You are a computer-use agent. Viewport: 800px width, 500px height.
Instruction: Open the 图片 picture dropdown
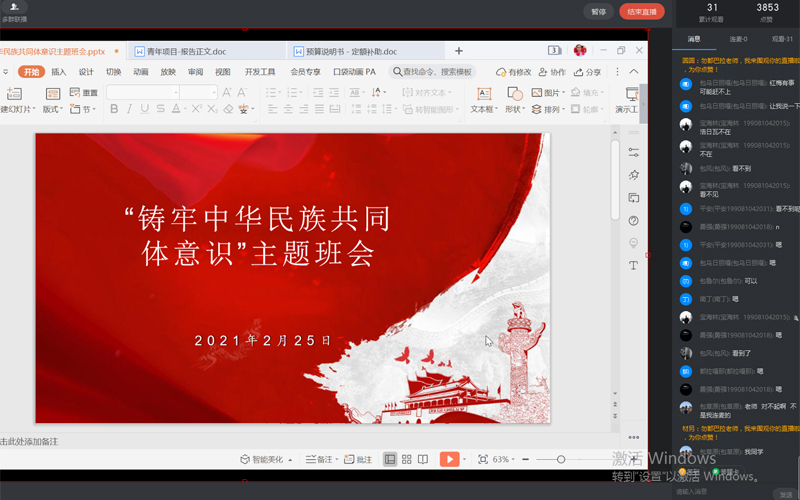click(548, 92)
